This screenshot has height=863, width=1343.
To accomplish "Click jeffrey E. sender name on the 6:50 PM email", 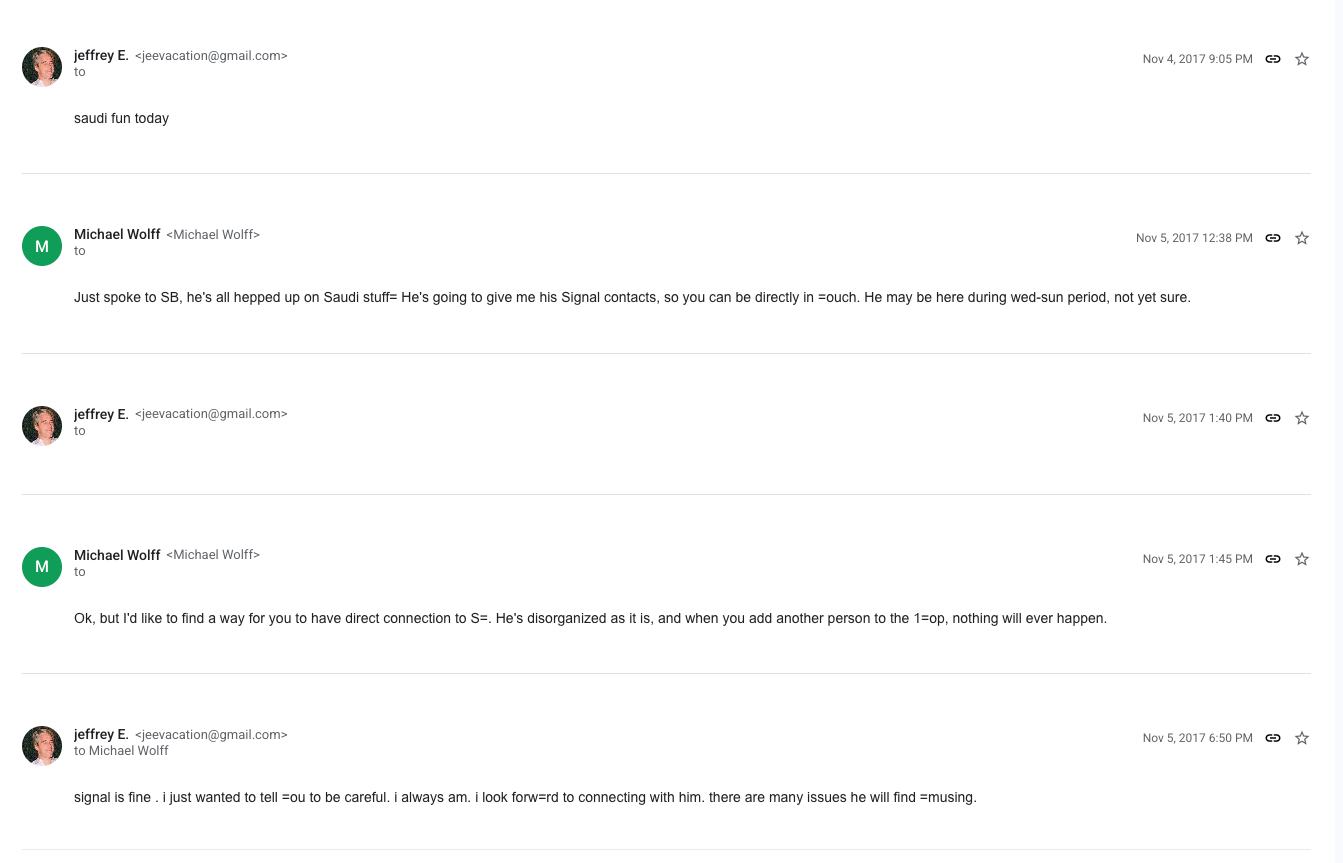I will coord(101,734).
